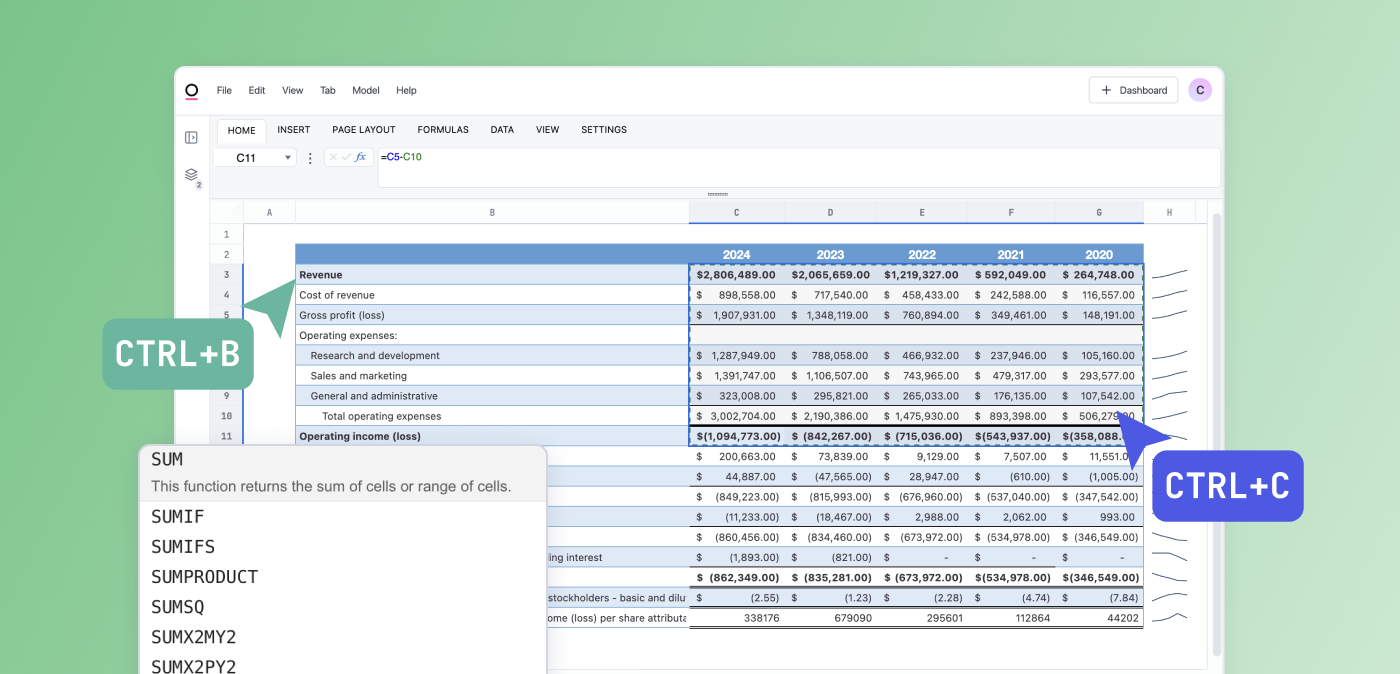Select the column D header
The width and height of the screenshot is (1400, 674).
(x=830, y=212)
